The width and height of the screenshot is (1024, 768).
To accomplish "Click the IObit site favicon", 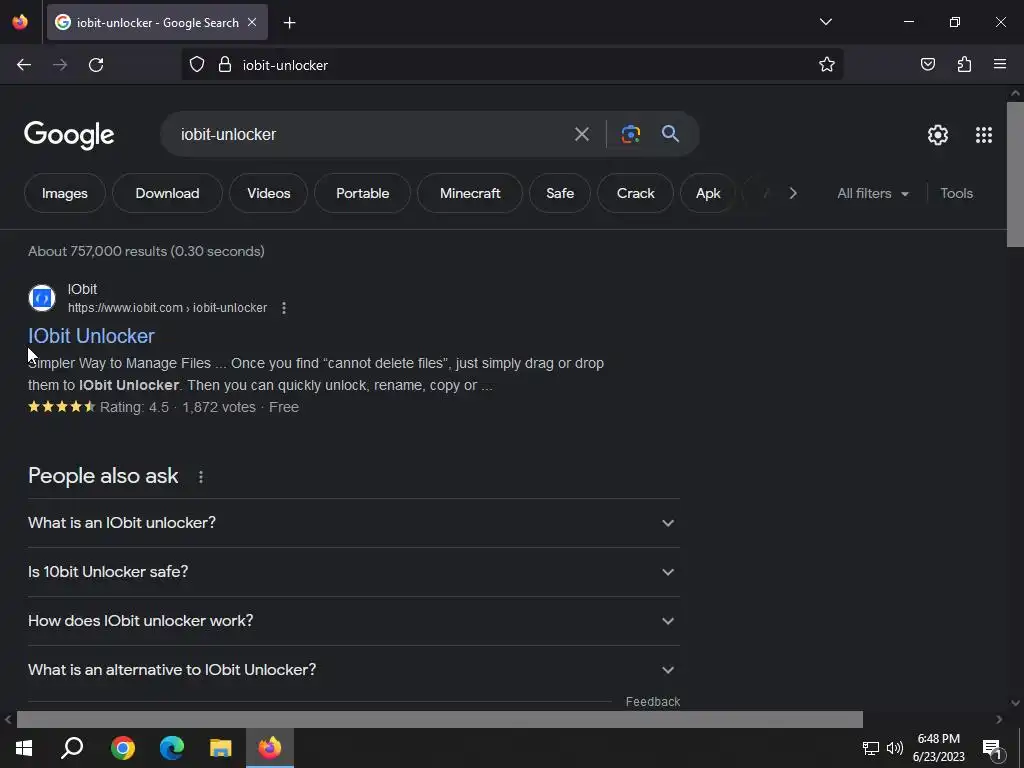I will pyautogui.click(x=42, y=298).
